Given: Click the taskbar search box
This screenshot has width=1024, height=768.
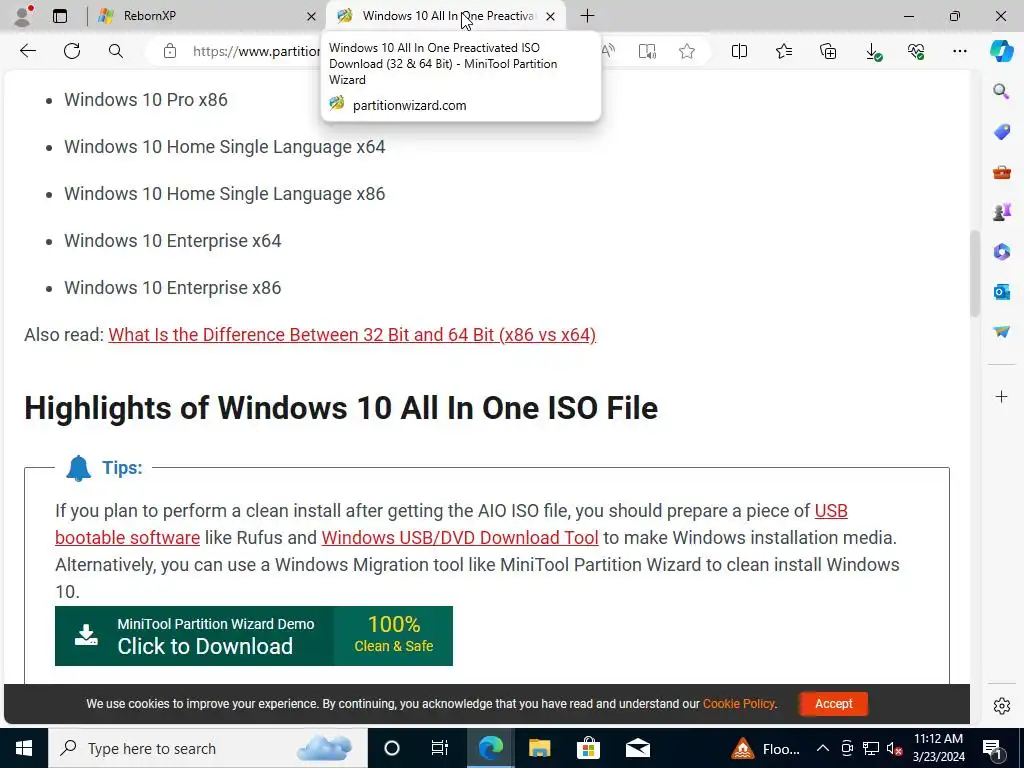Looking at the screenshot, I should click(x=208, y=748).
